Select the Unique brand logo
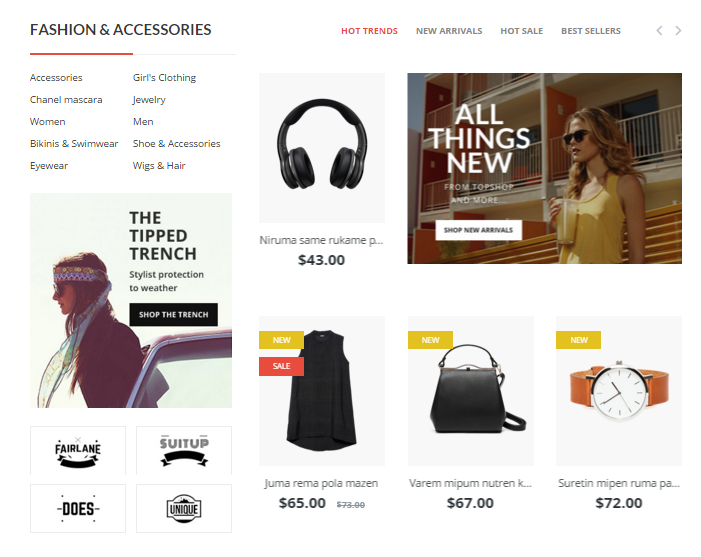The image size is (701, 557). 184,508
